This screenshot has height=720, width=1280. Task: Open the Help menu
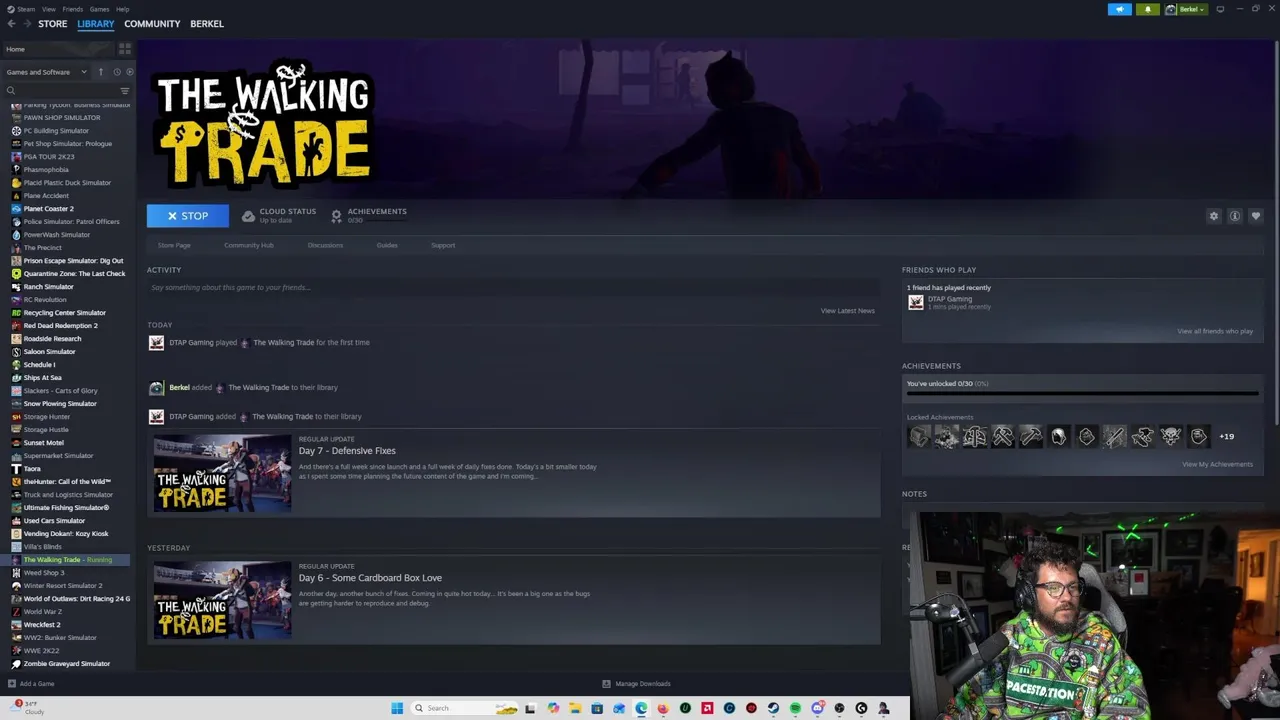point(122,9)
